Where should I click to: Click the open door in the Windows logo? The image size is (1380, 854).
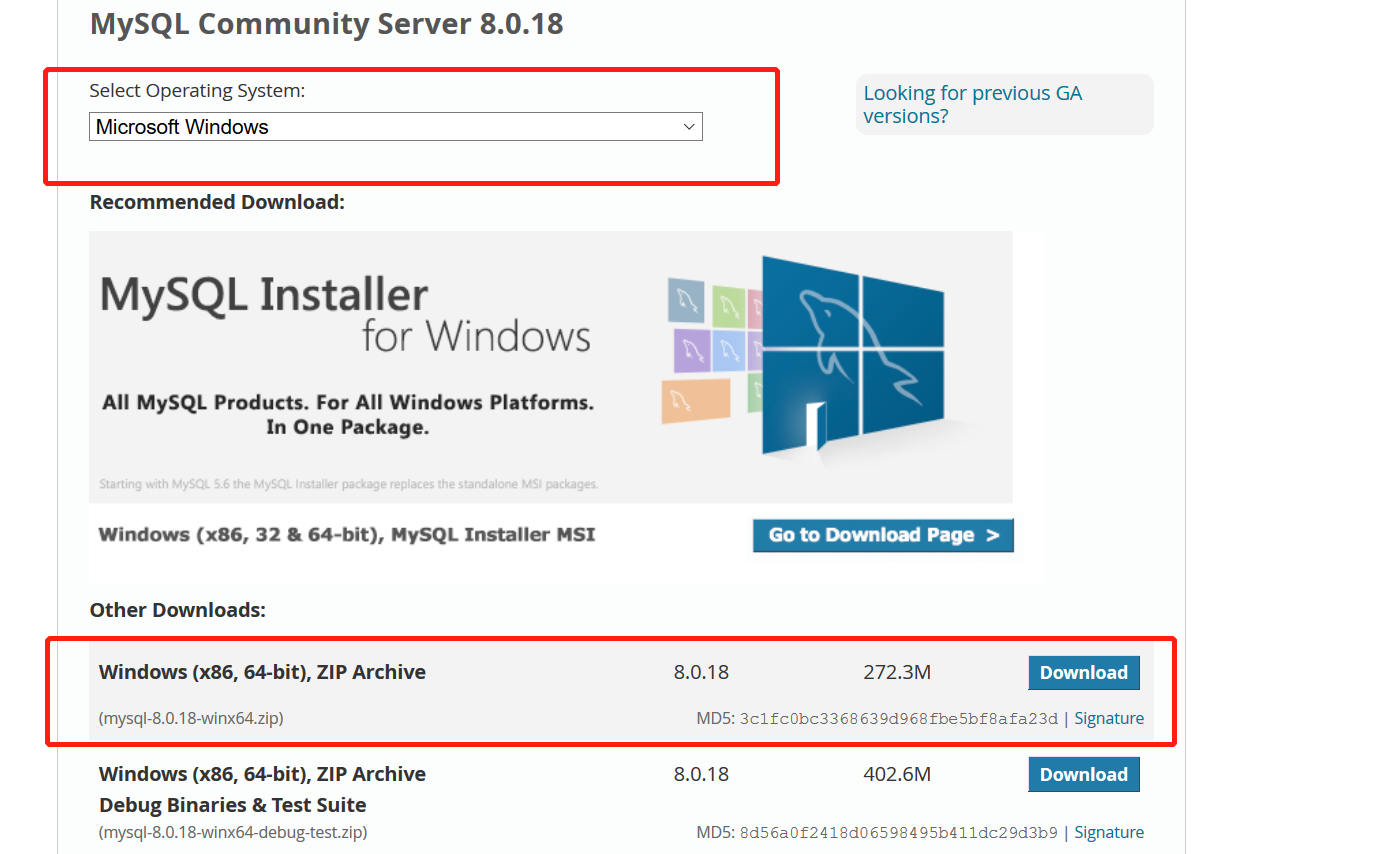click(x=815, y=423)
